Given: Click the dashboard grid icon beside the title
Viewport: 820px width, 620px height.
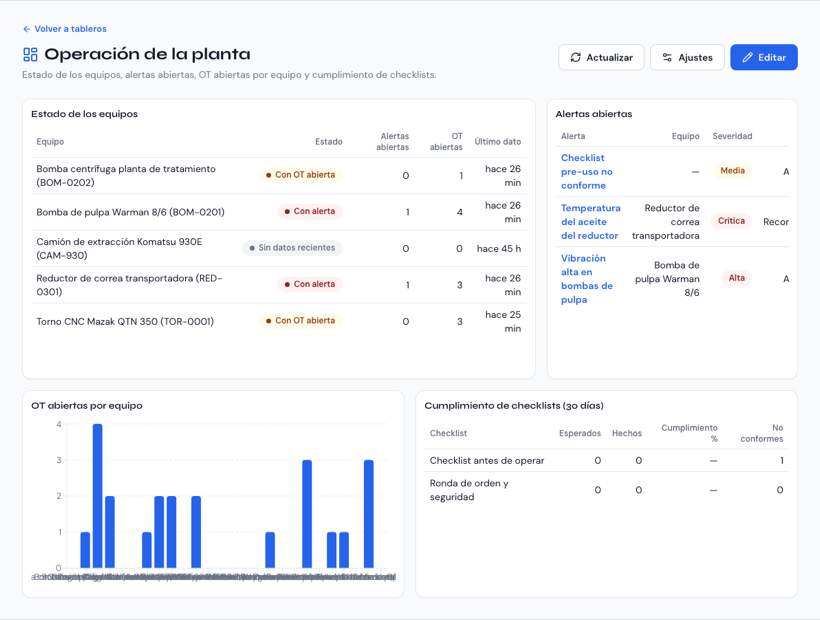Looking at the screenshot, I should pos(30,54).
